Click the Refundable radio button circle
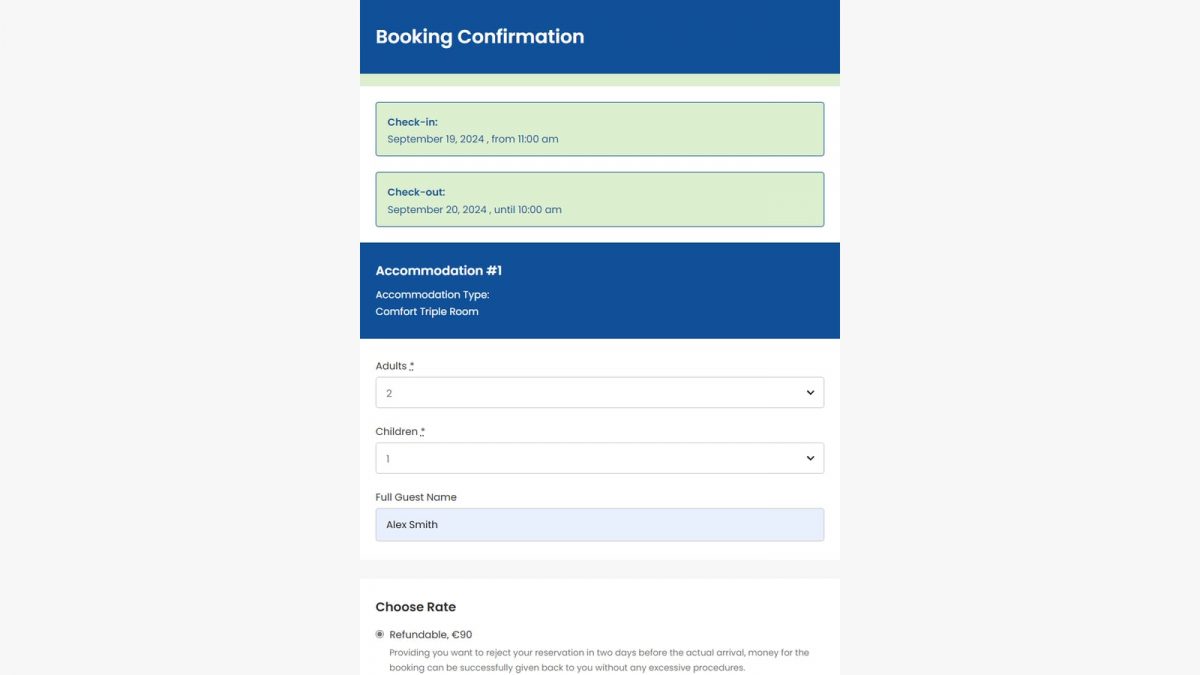Viewport: 1200px width, 675px height. click(379, 634)
